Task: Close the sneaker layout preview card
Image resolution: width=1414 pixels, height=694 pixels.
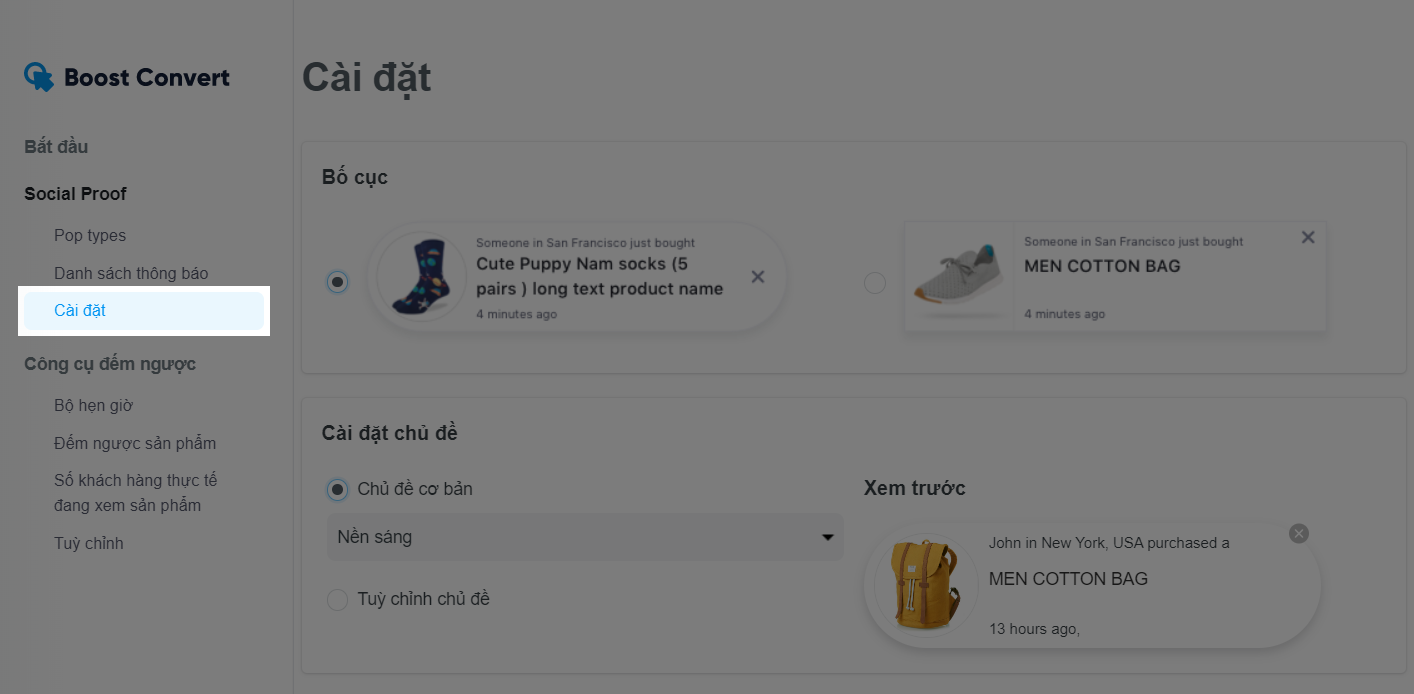Action: click(1308, 237)
